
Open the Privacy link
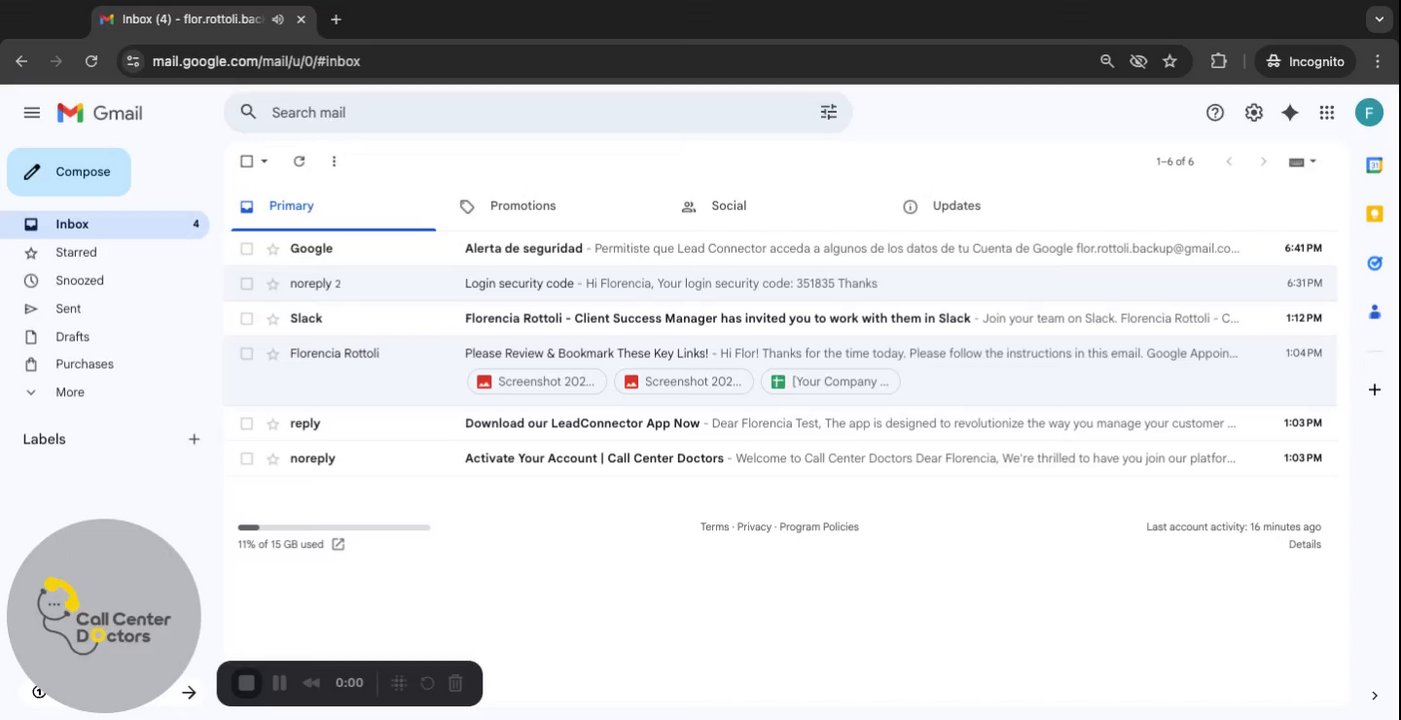click(x=754, y=527)
